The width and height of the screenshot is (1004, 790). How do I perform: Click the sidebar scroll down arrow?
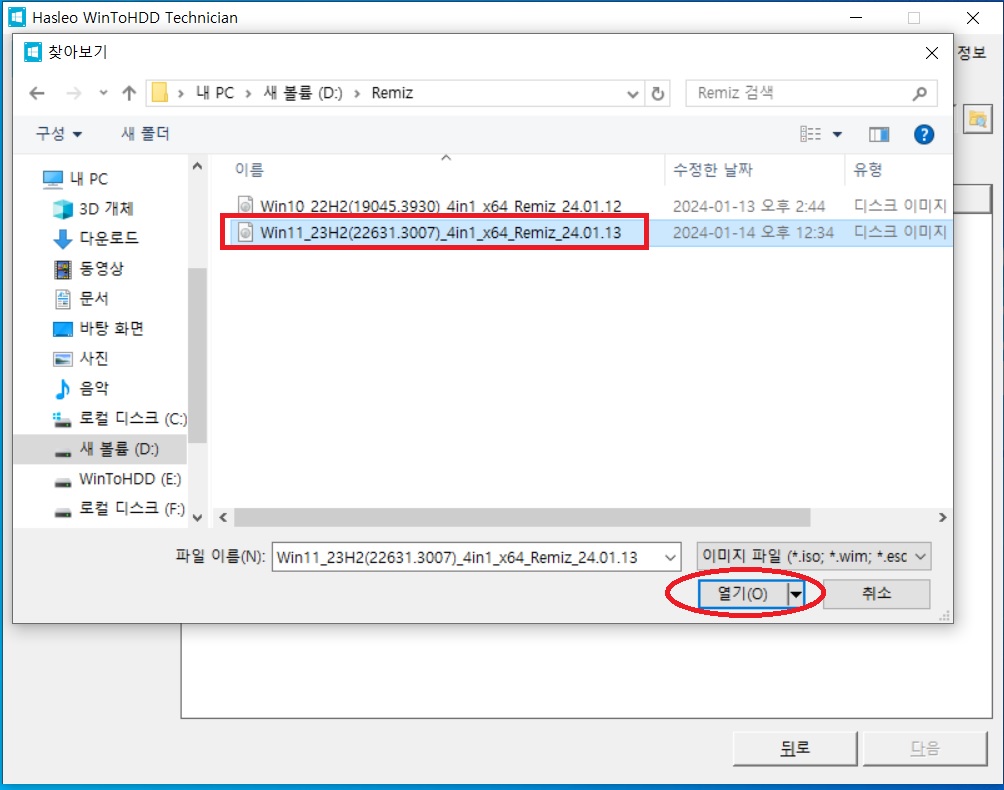pyautogui.click(x=197, y=517)
